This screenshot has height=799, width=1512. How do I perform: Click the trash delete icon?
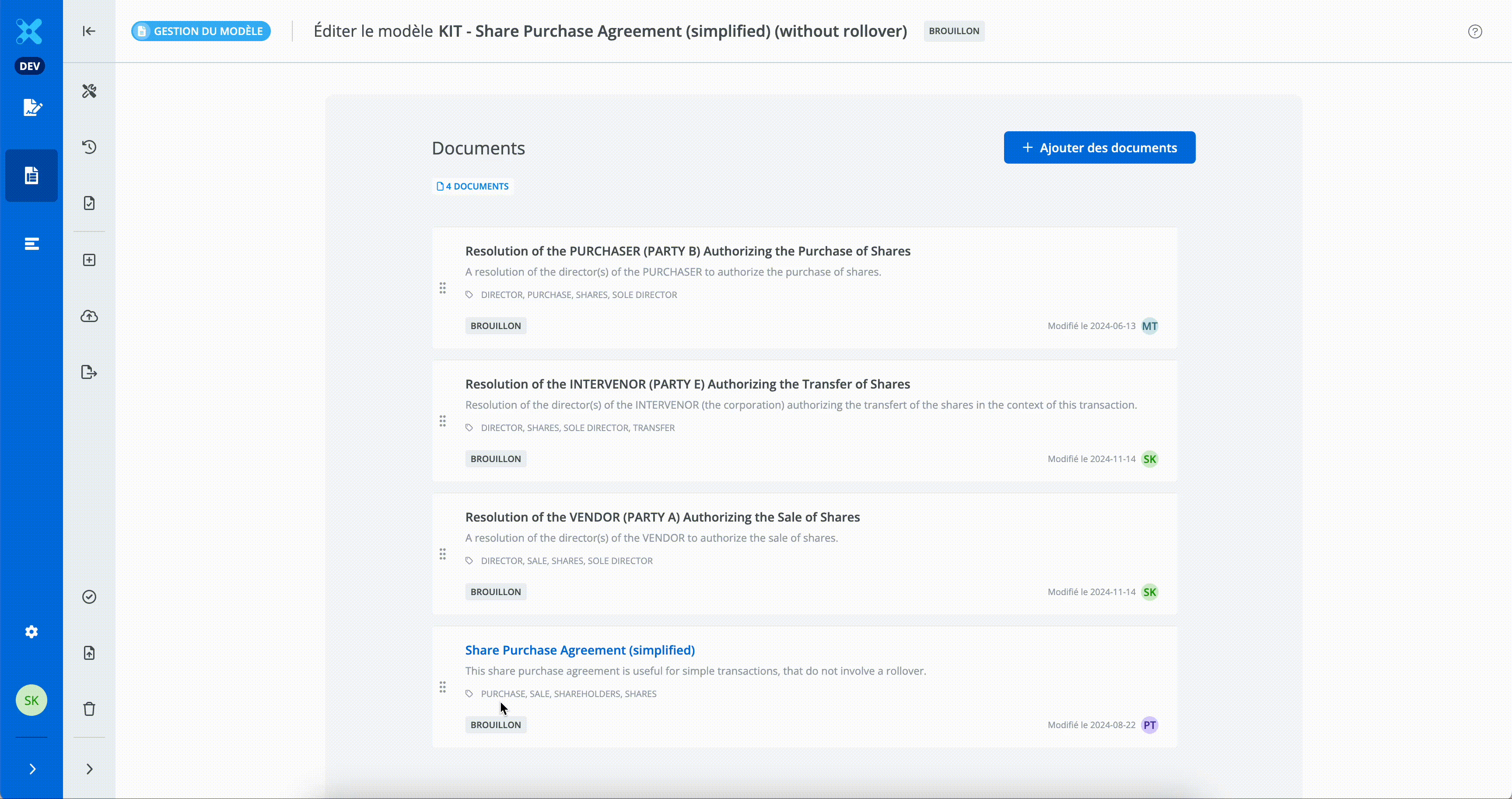(x=89, y=708)
